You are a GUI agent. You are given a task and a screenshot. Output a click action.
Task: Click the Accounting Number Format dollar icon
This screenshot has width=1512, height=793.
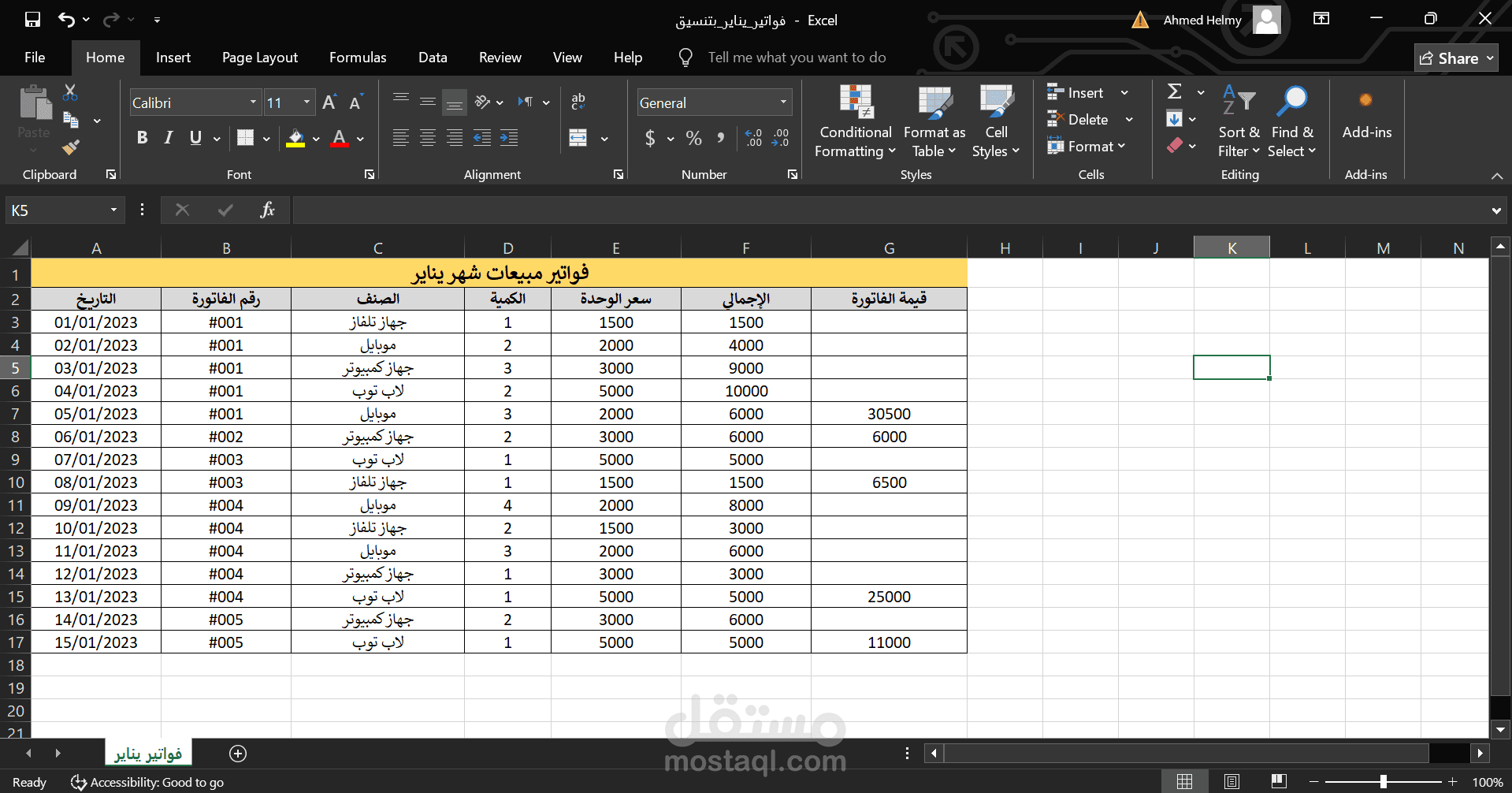pos(650,139)
